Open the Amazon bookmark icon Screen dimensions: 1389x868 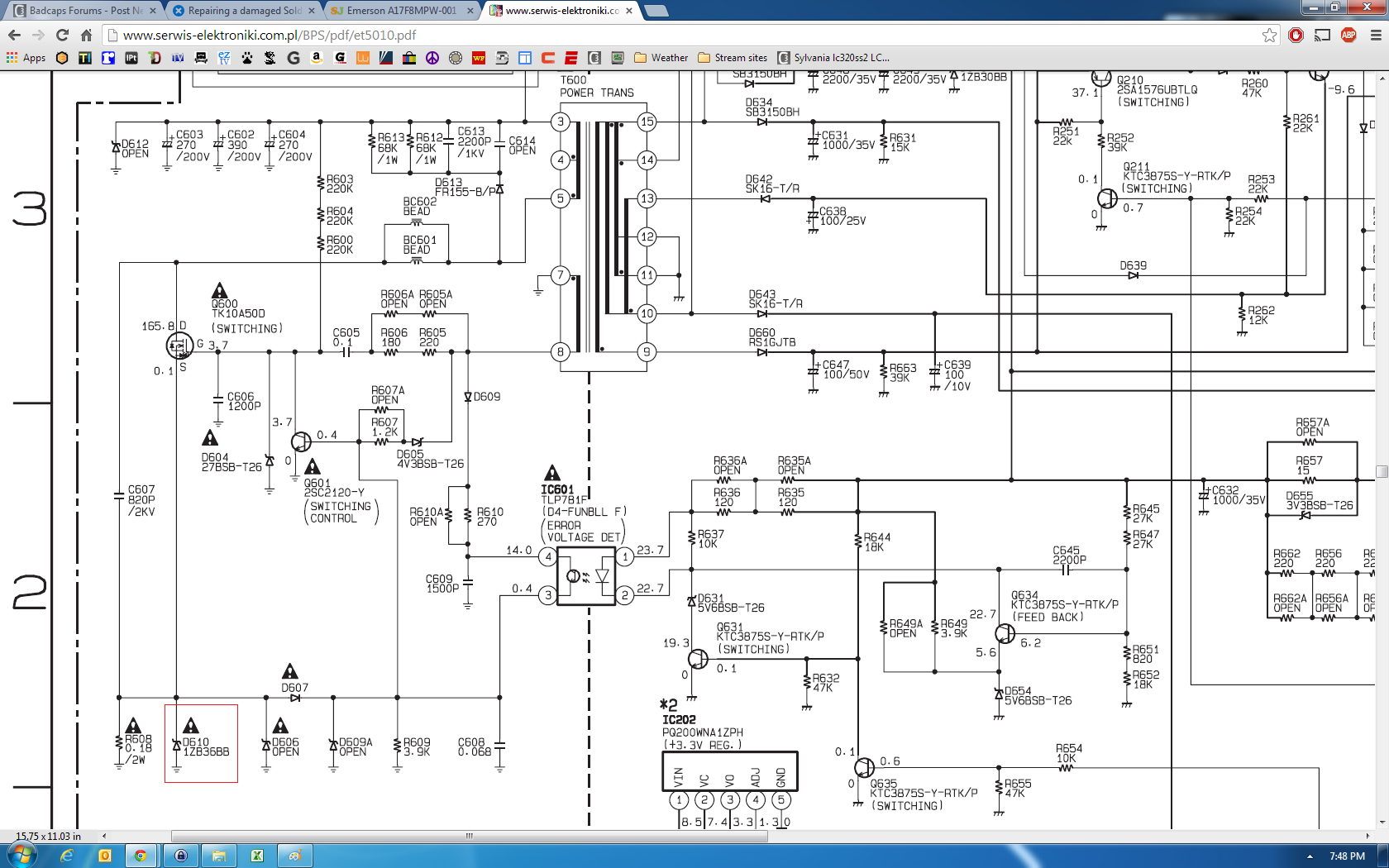pyautogui.click(x=317, y=58)
